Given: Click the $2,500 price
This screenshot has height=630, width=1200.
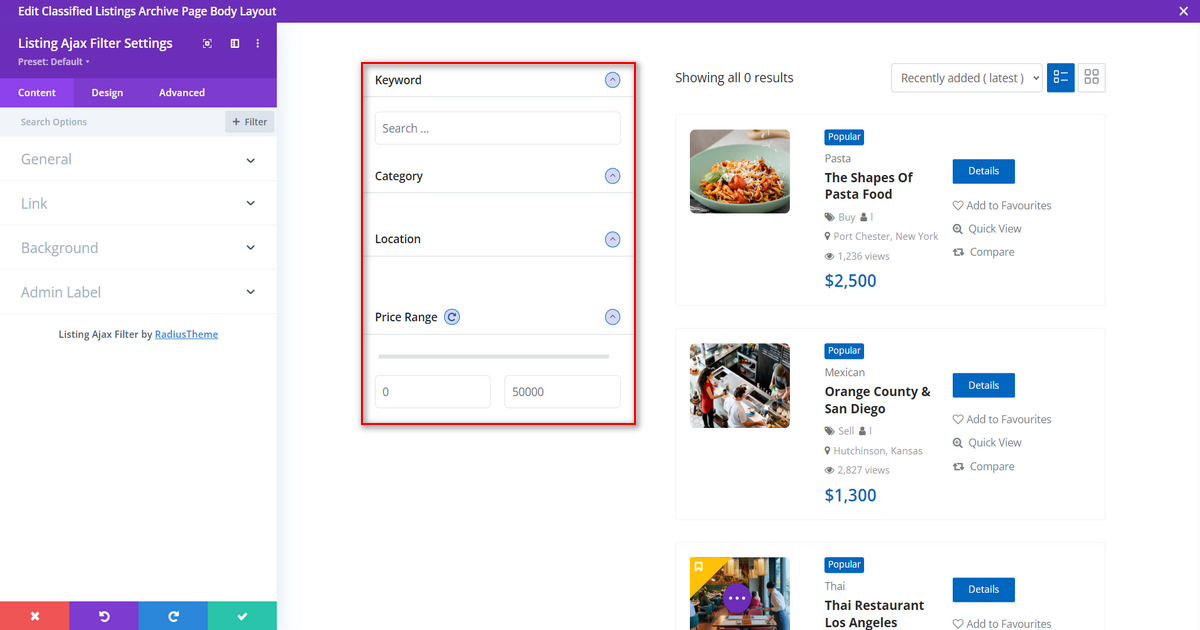Looking at the screenshot, I should click(851, 281).
